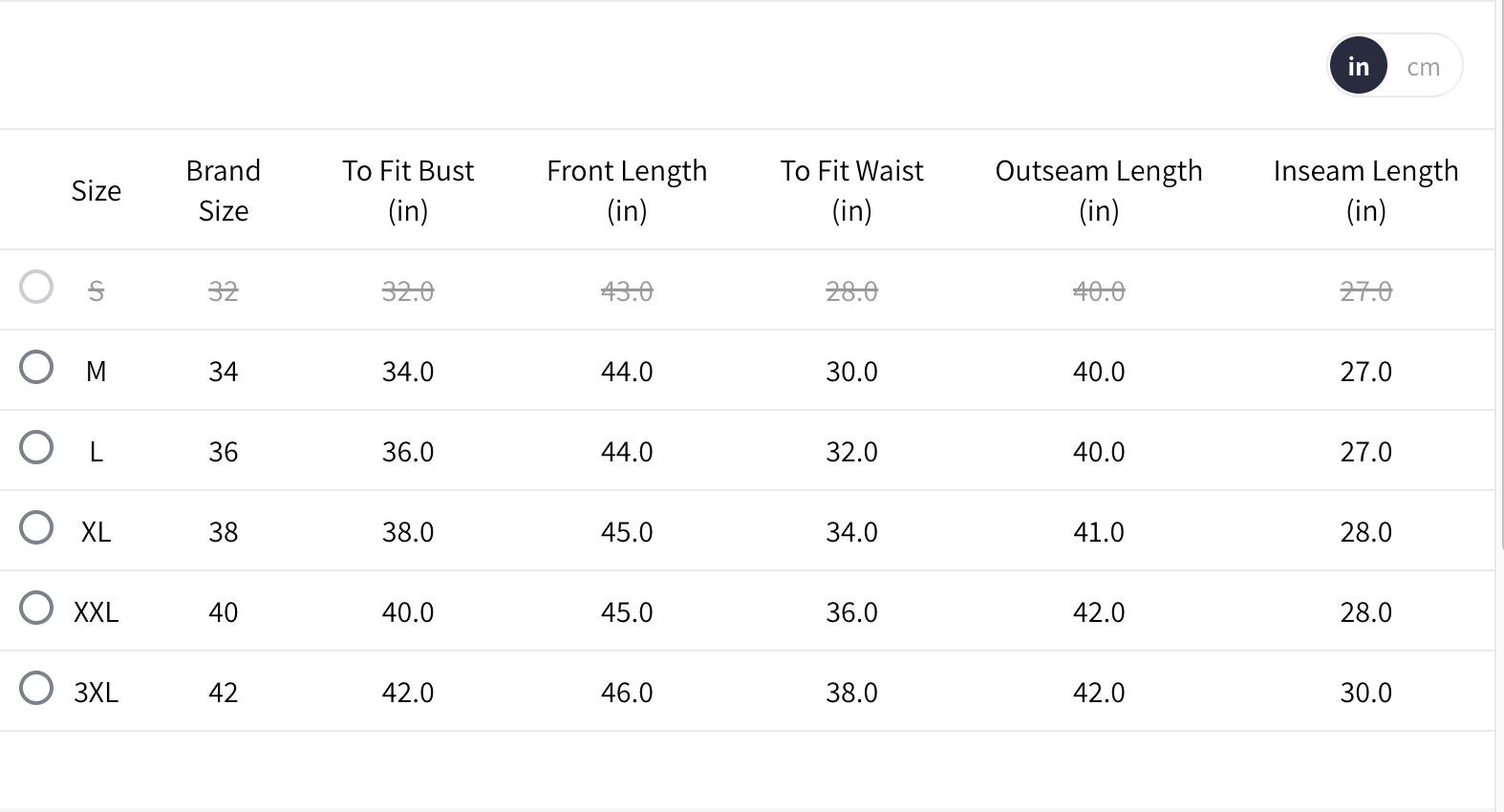The height and width of the screenshot is (812, 1504).
Task: Select the 'in' inches unit toggle
Action: point(1358,66)
